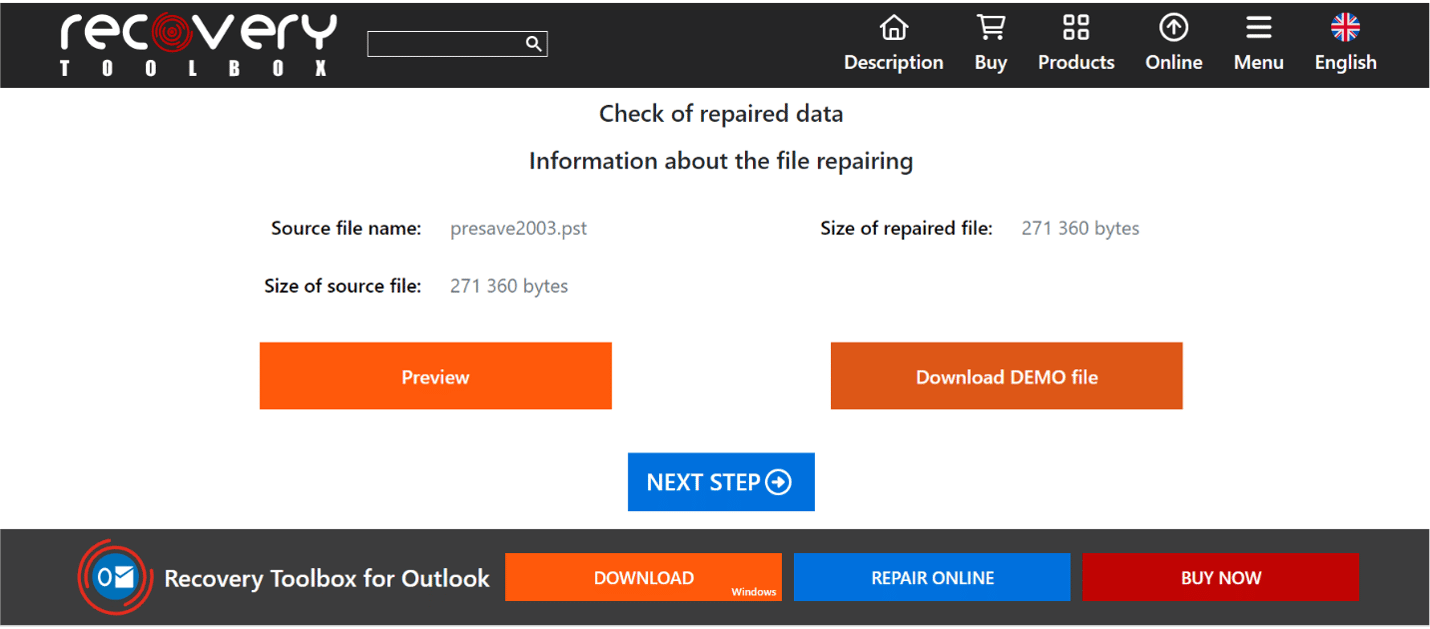This screenshot has width=1430, height=629.
Task: Click the orange Preview button
Action: click(x=435, y=376)
